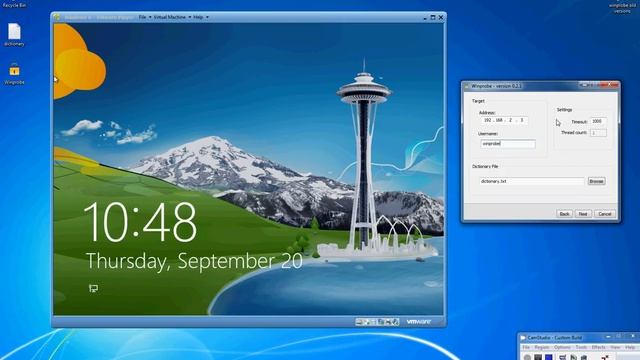Click the VMware Player title bar icon

57,17
